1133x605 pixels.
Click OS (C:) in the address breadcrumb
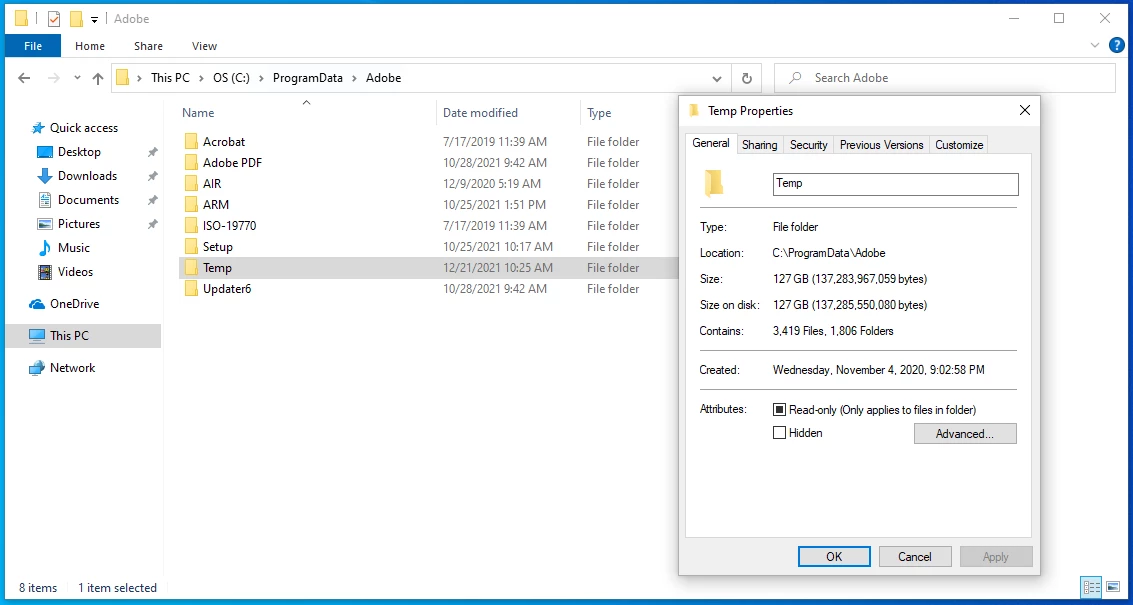coord(231,78)
